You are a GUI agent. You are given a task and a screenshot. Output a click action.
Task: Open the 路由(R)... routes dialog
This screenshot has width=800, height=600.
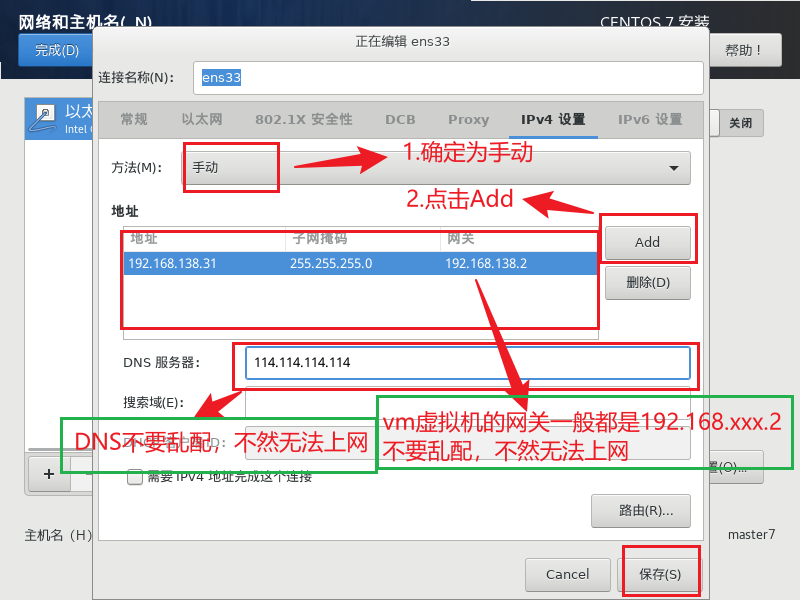point(640,510)
